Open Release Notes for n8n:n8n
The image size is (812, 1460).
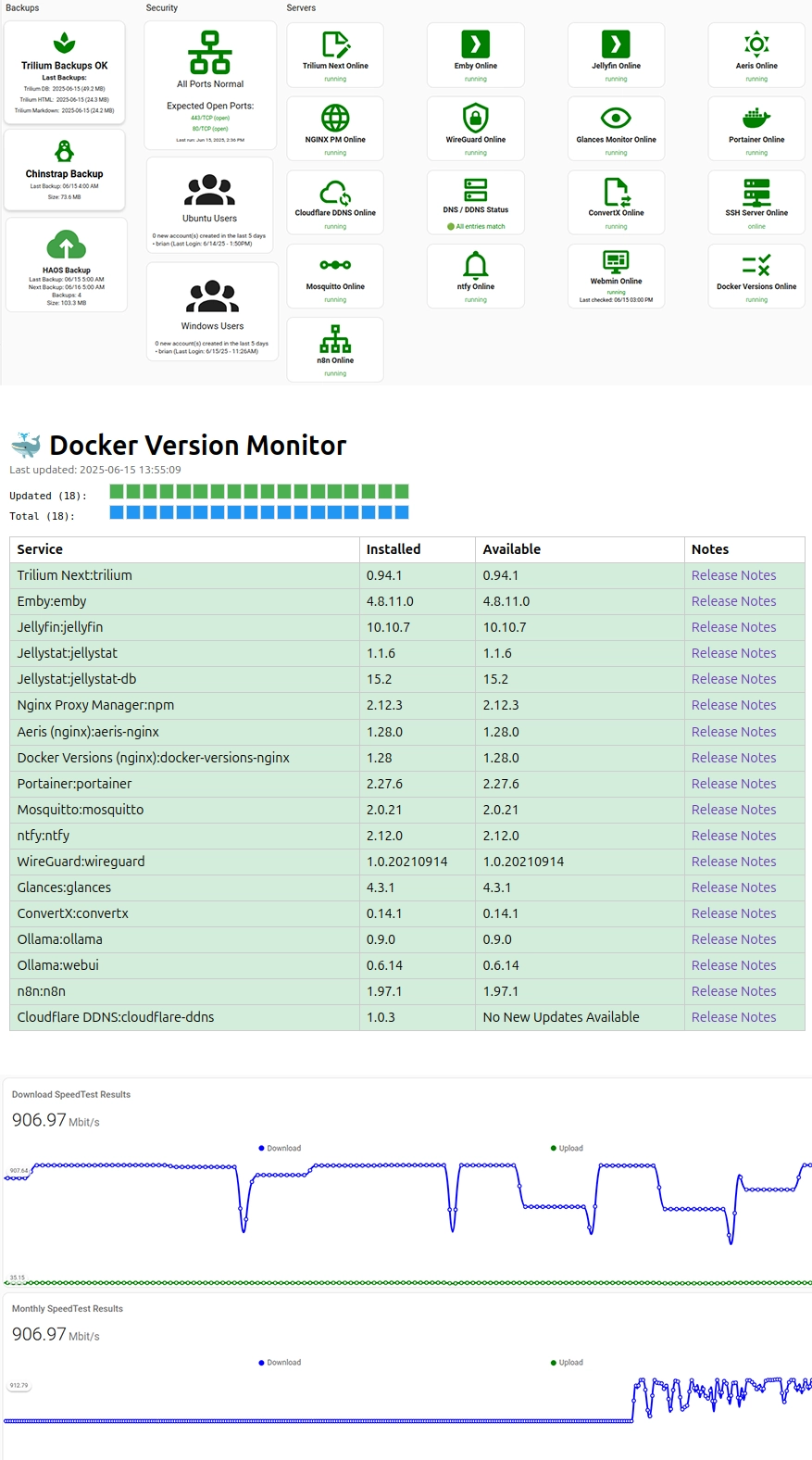point(733,991)
